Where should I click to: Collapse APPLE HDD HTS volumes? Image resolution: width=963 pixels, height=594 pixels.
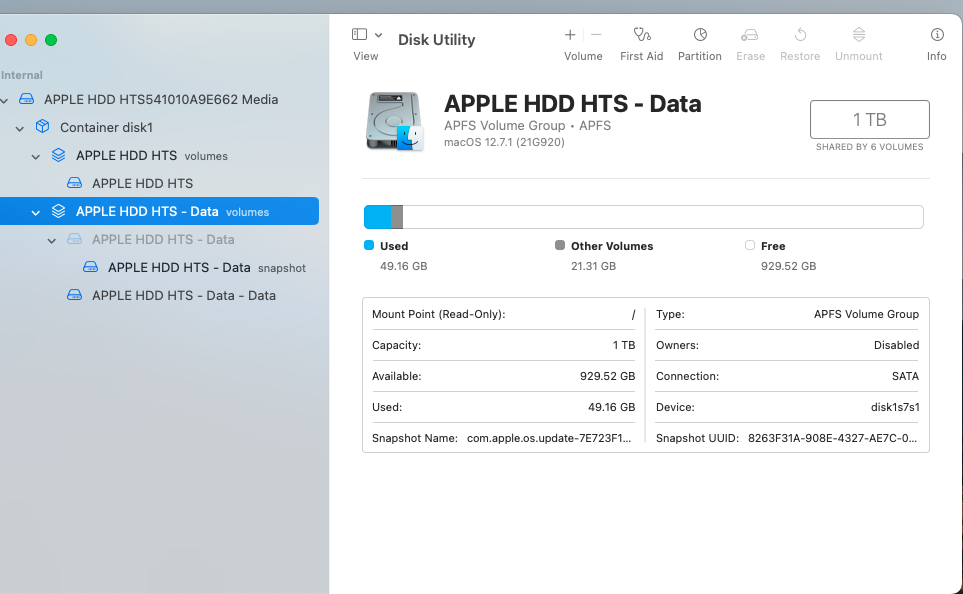(x=36, y=156)
